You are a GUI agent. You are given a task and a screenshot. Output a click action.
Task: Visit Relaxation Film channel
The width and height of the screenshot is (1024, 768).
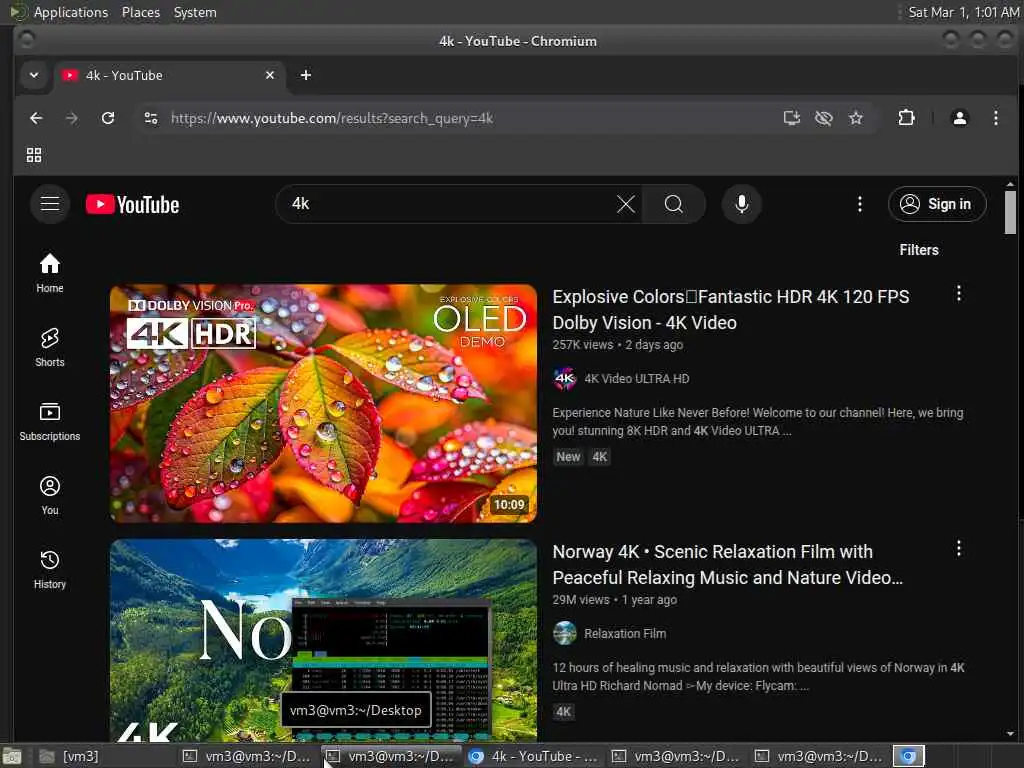624,633
